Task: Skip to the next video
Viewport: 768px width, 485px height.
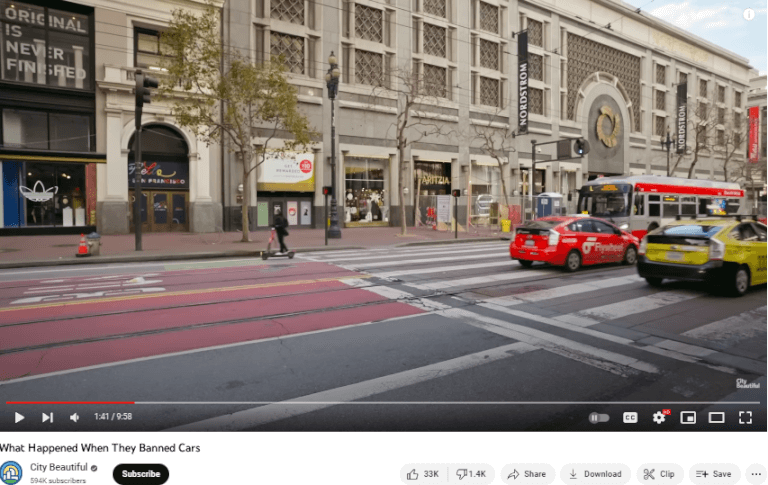Action: click(47, 417)
